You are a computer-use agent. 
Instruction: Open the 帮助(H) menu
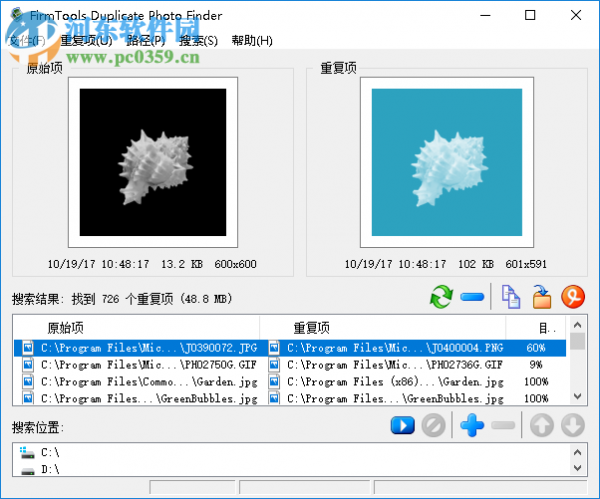click(252, 40)
